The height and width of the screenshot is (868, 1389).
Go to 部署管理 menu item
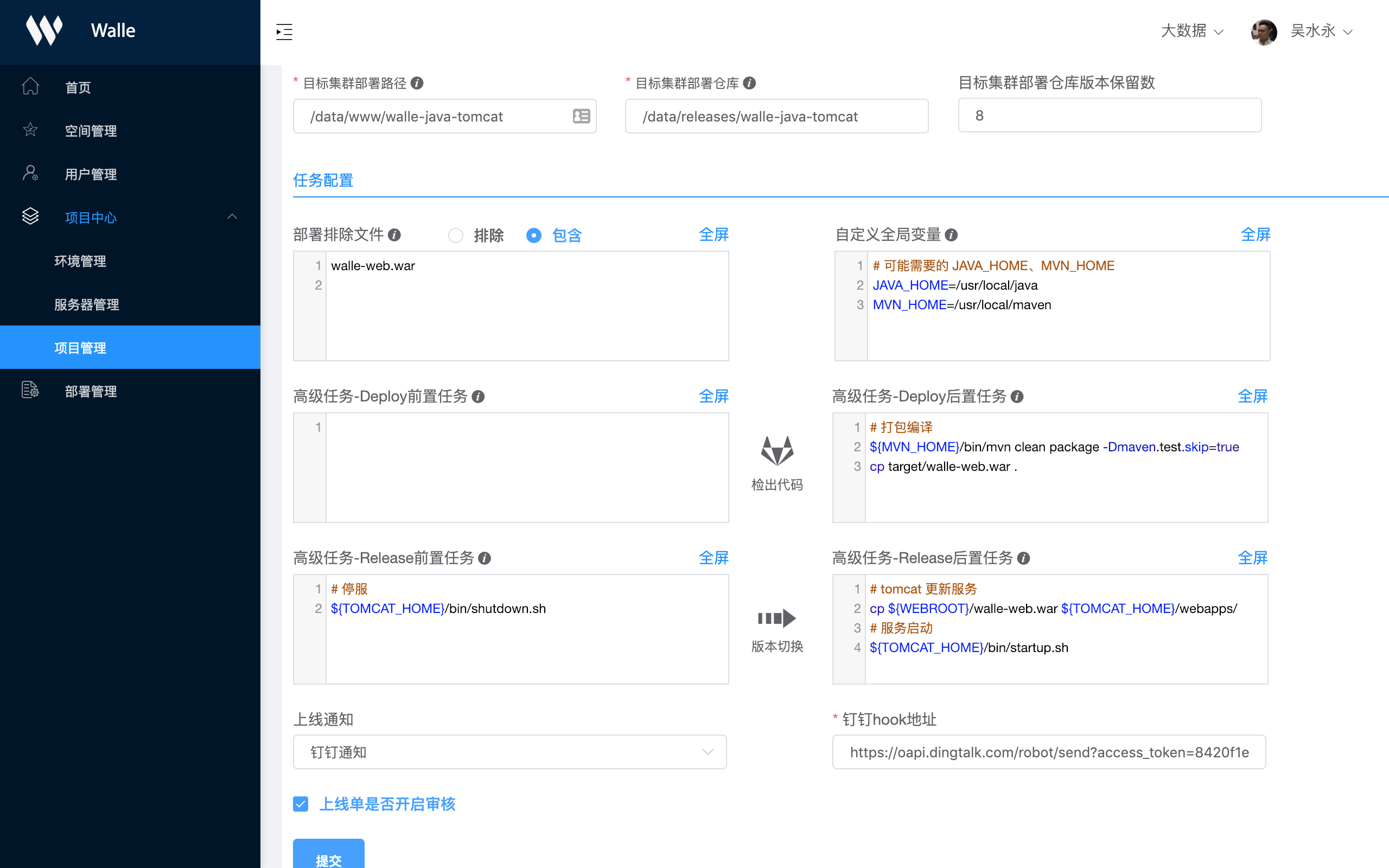[91, 391]
